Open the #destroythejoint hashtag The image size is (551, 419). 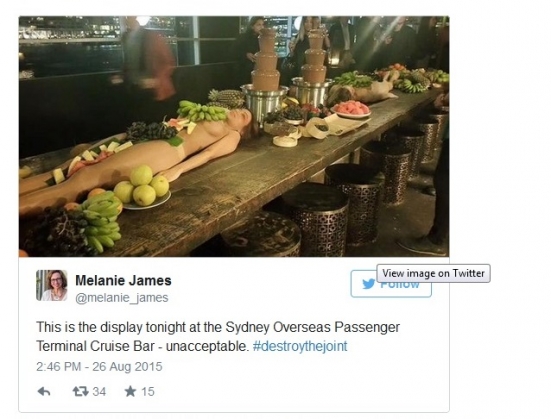tap(300, 346)
